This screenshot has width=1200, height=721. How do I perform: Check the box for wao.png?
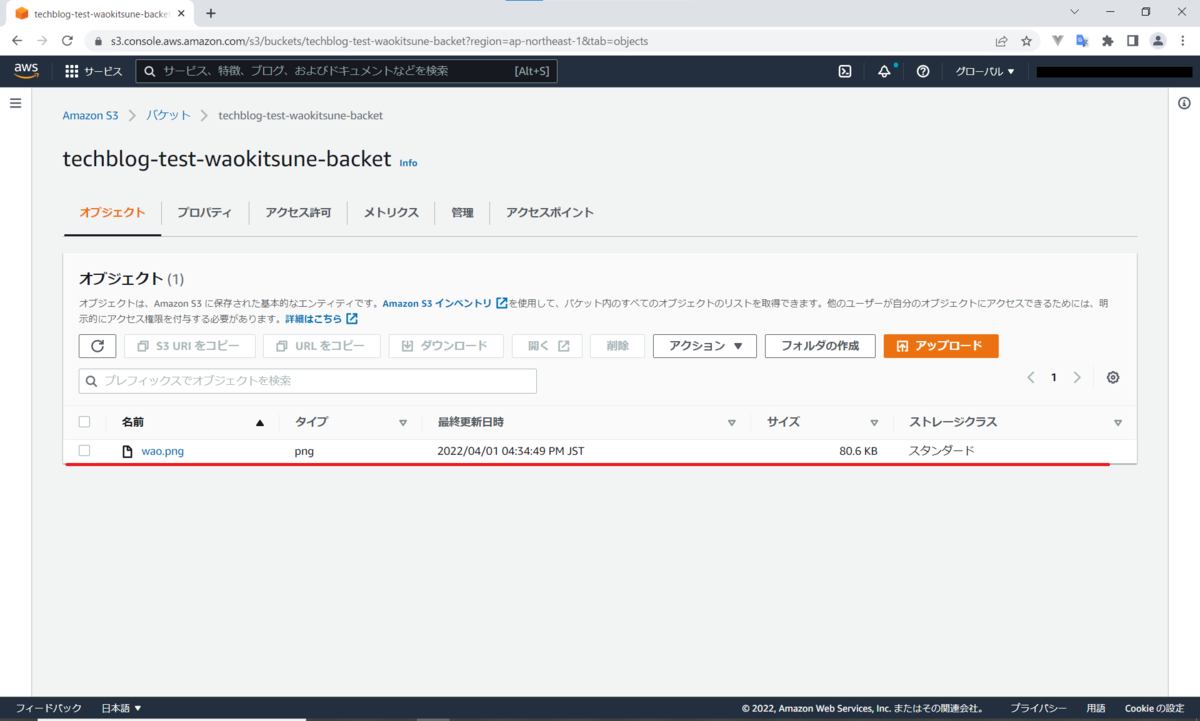(x=84, y=451)
